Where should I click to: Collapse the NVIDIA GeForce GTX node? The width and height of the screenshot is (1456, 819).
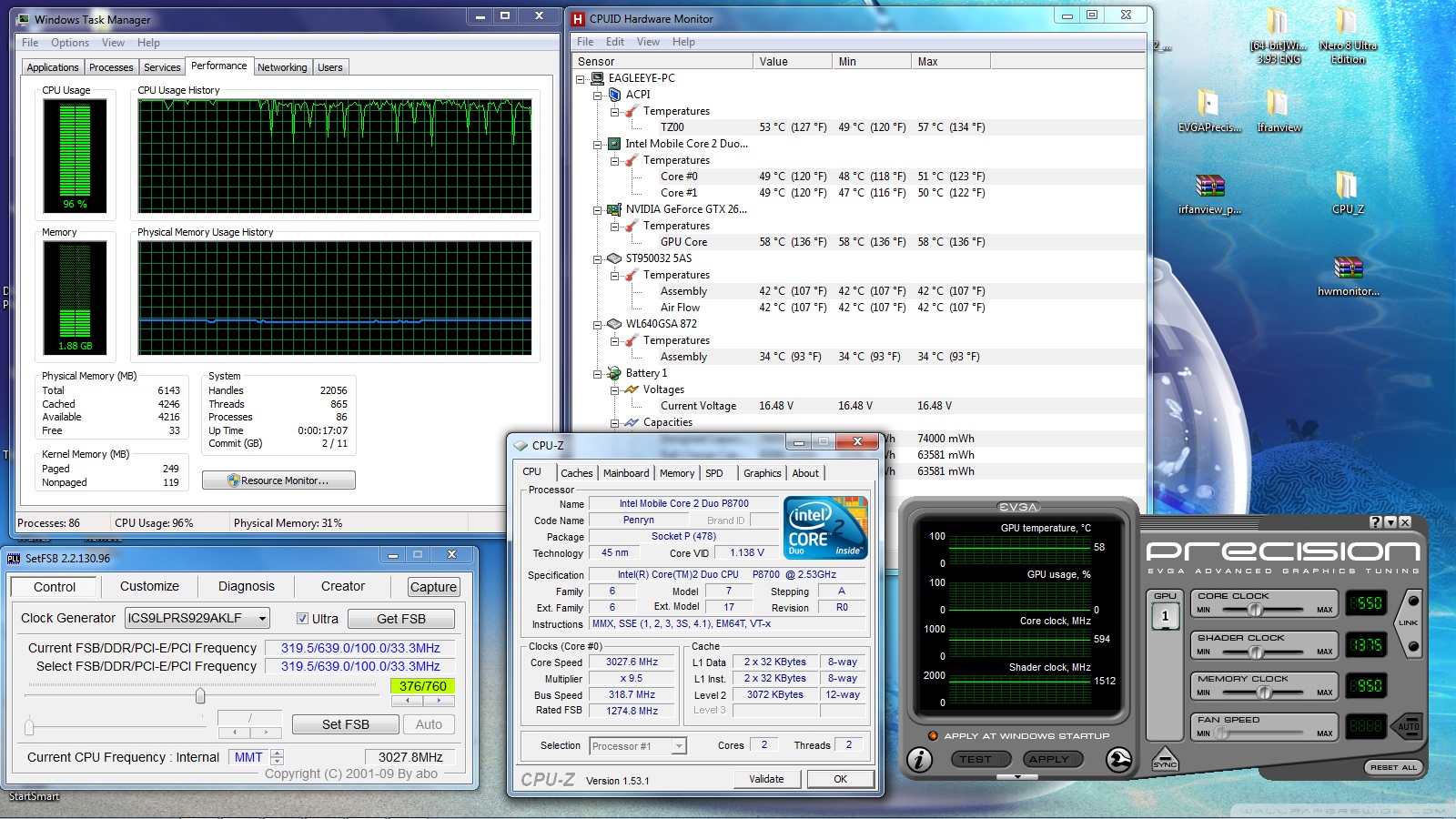point(597,209)
